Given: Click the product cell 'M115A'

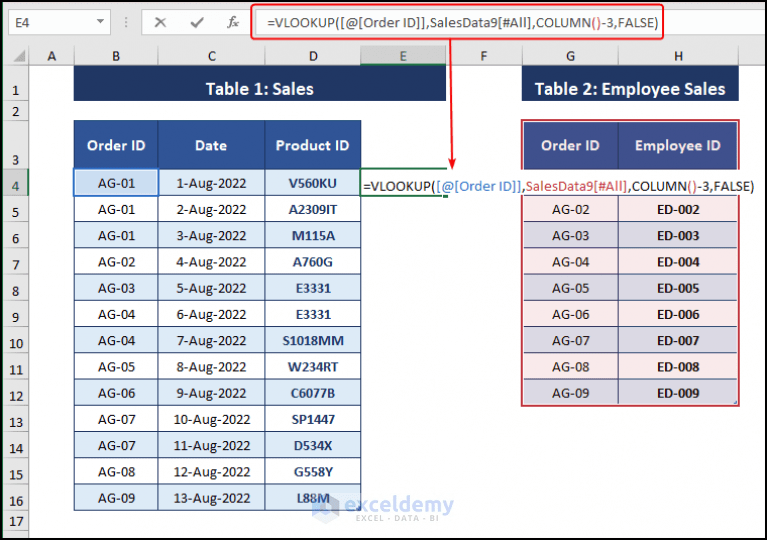Looking at the screenshot, I should tap(313, 236).
